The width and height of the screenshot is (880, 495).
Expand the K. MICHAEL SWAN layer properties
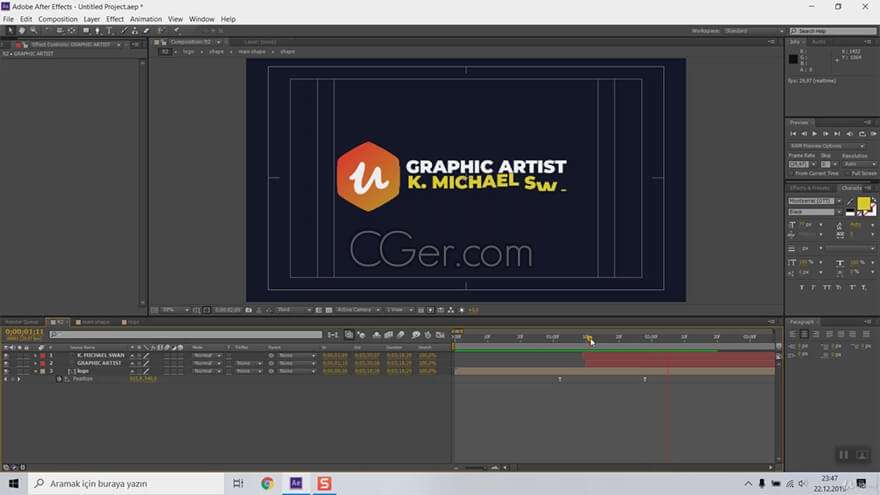pos(35,355)
